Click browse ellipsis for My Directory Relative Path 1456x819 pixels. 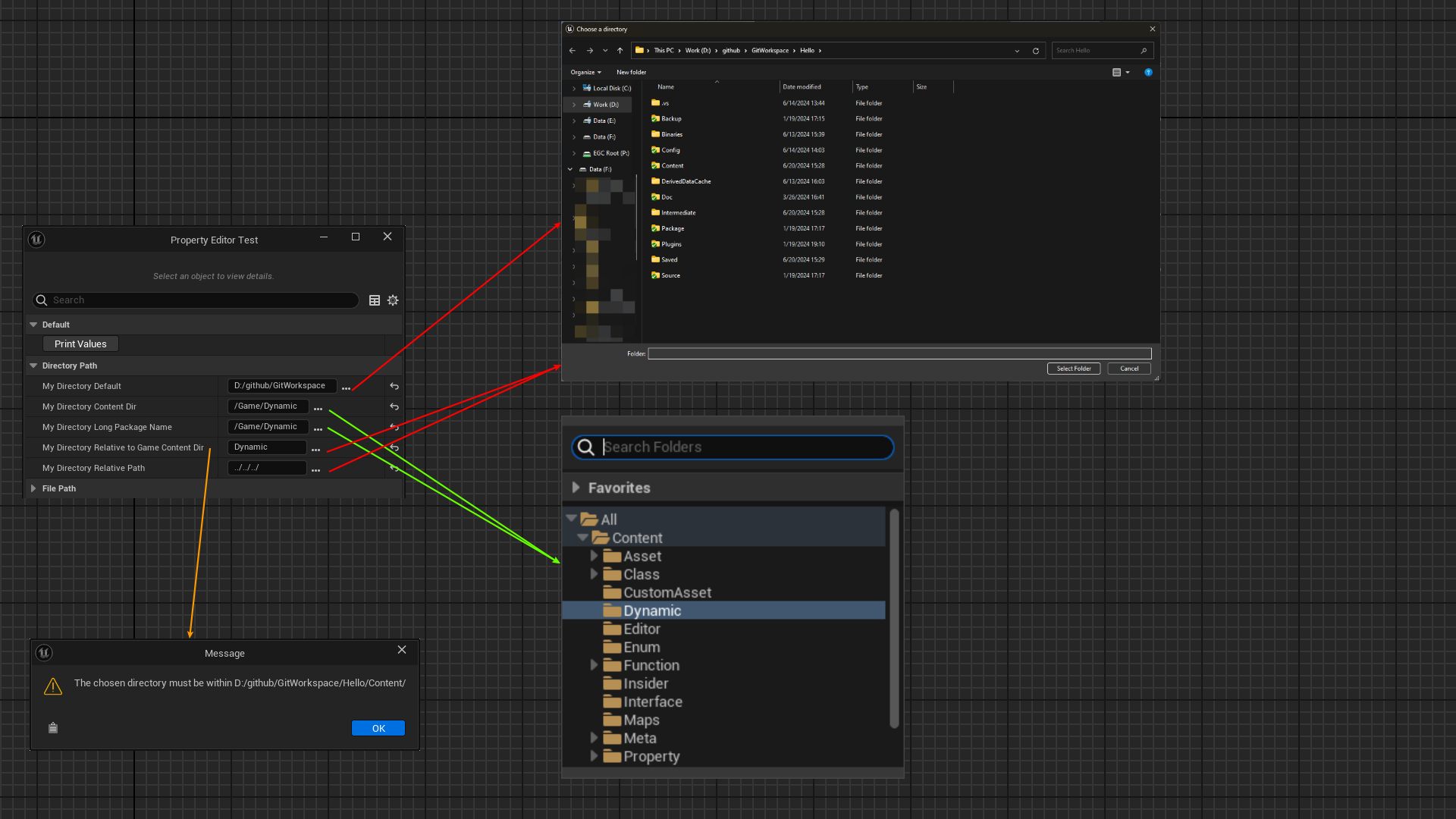315,469
